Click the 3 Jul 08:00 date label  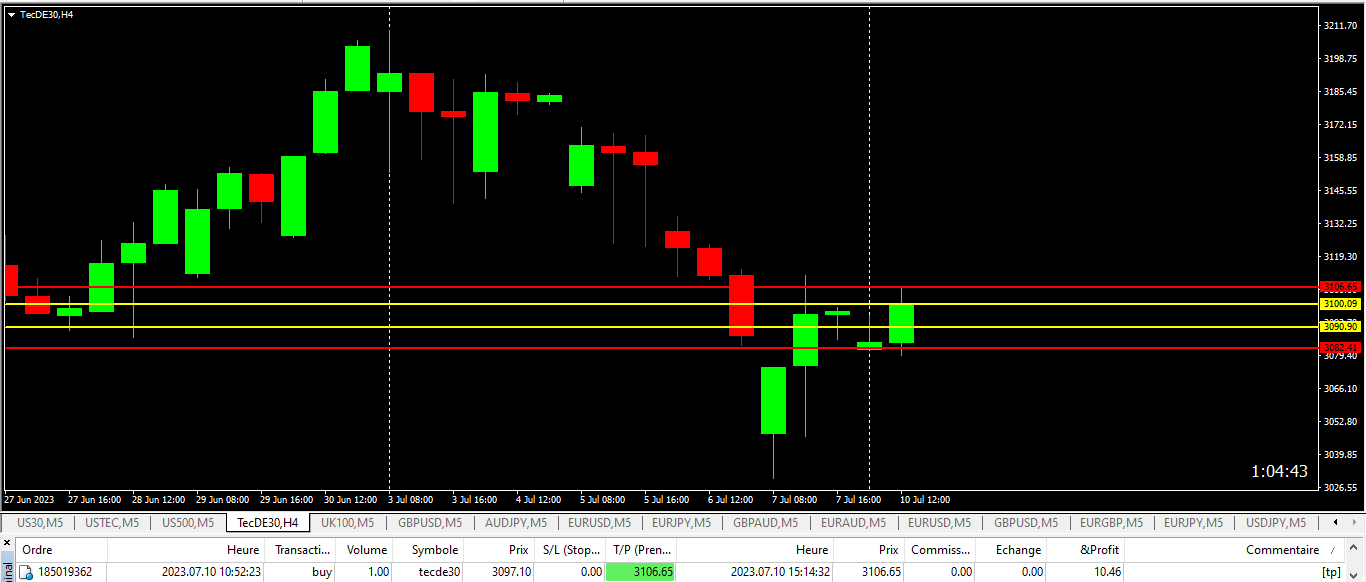410,499
